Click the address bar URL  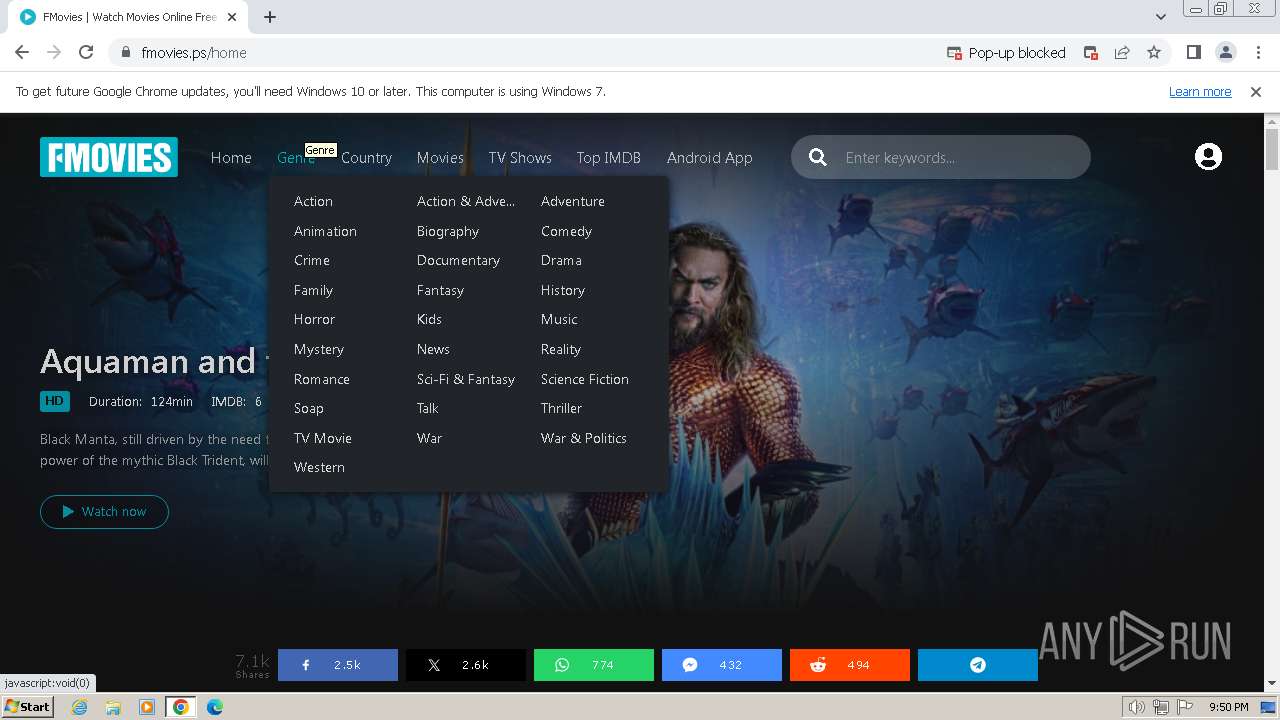194,53
